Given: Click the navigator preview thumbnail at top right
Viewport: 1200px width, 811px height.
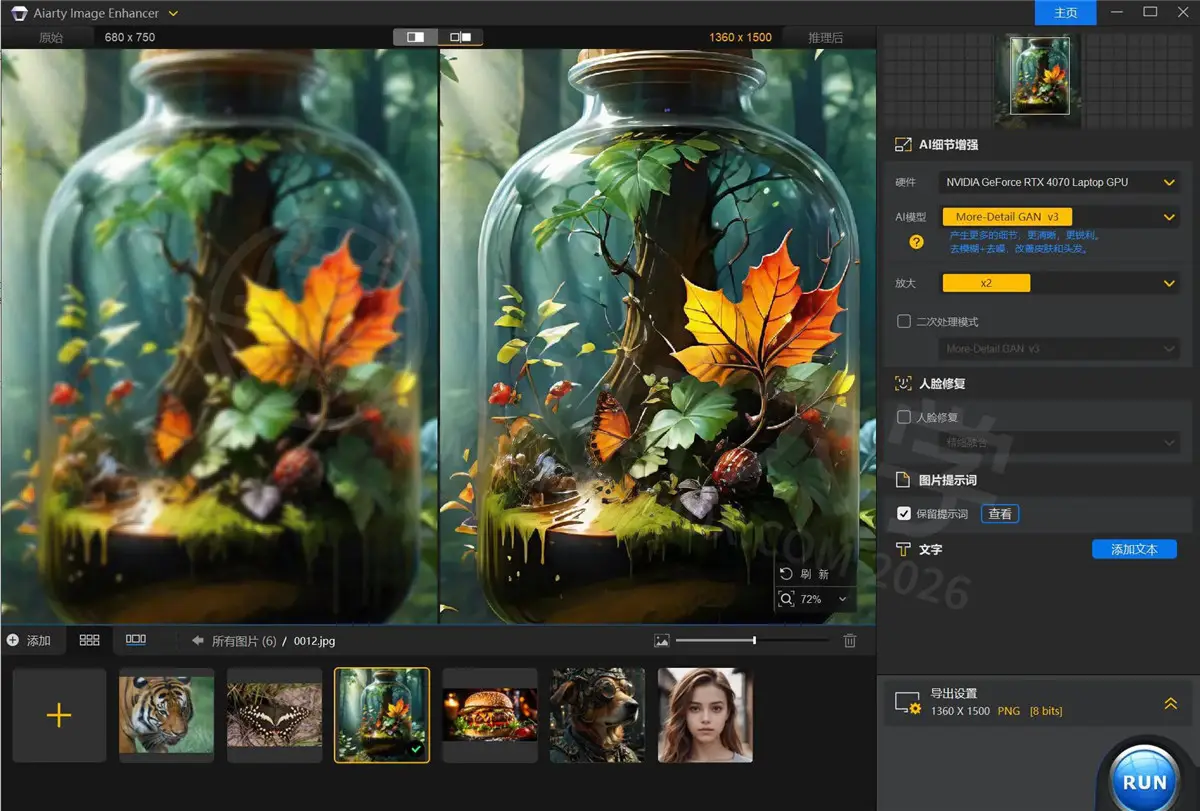Looking at the screenshot, I should (1040, 77).
